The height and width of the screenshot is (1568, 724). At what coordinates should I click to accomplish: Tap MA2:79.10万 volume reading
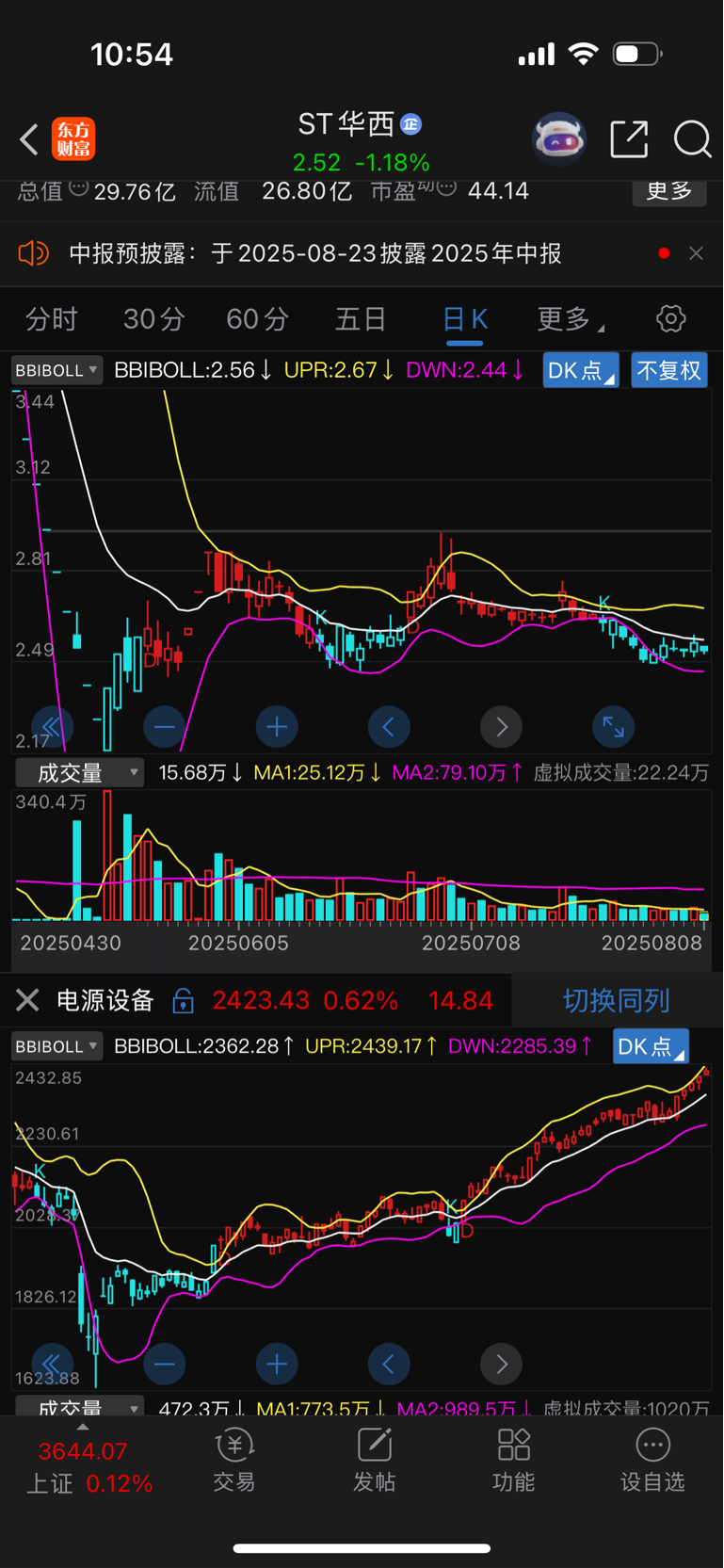(x=458, y=773)
